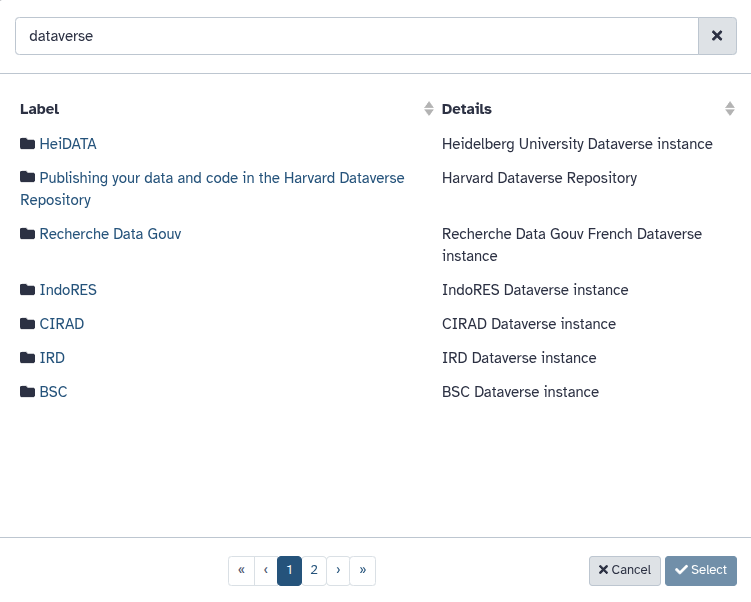The image size is (751, 602).
Task: Clear the search field with X button
Action: [716, 35]
